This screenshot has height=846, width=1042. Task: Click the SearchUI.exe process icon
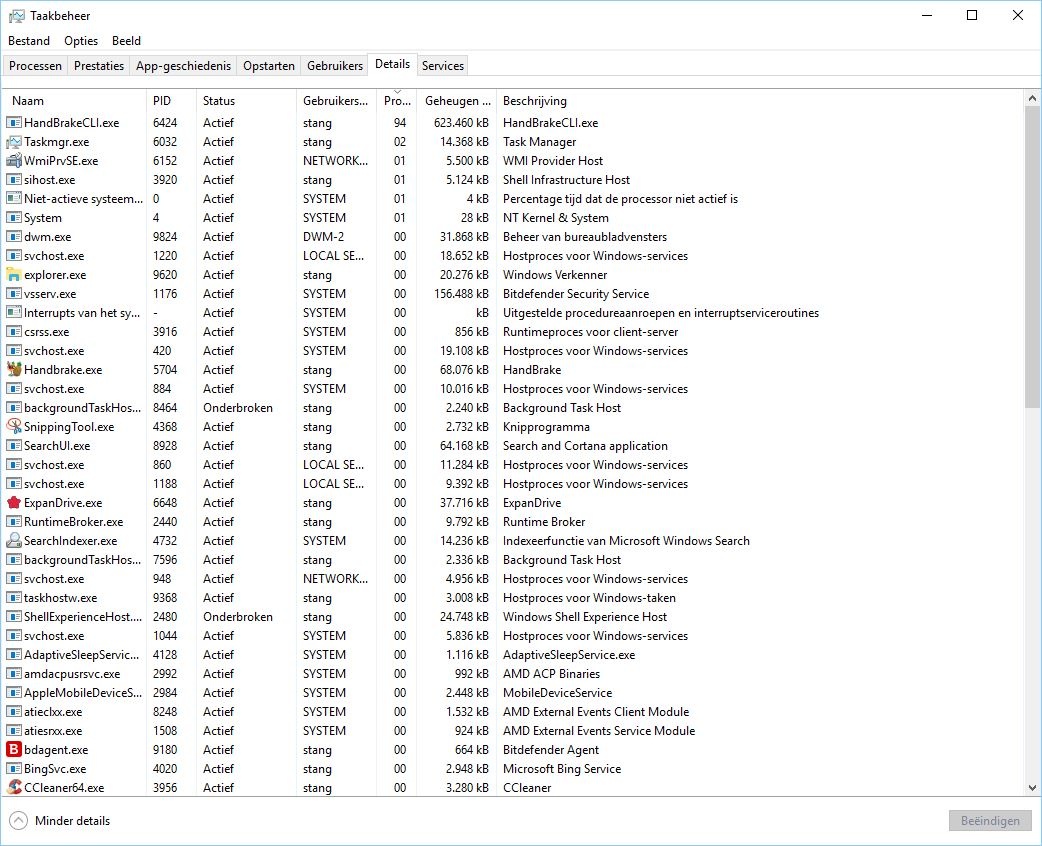click(13, 446)
